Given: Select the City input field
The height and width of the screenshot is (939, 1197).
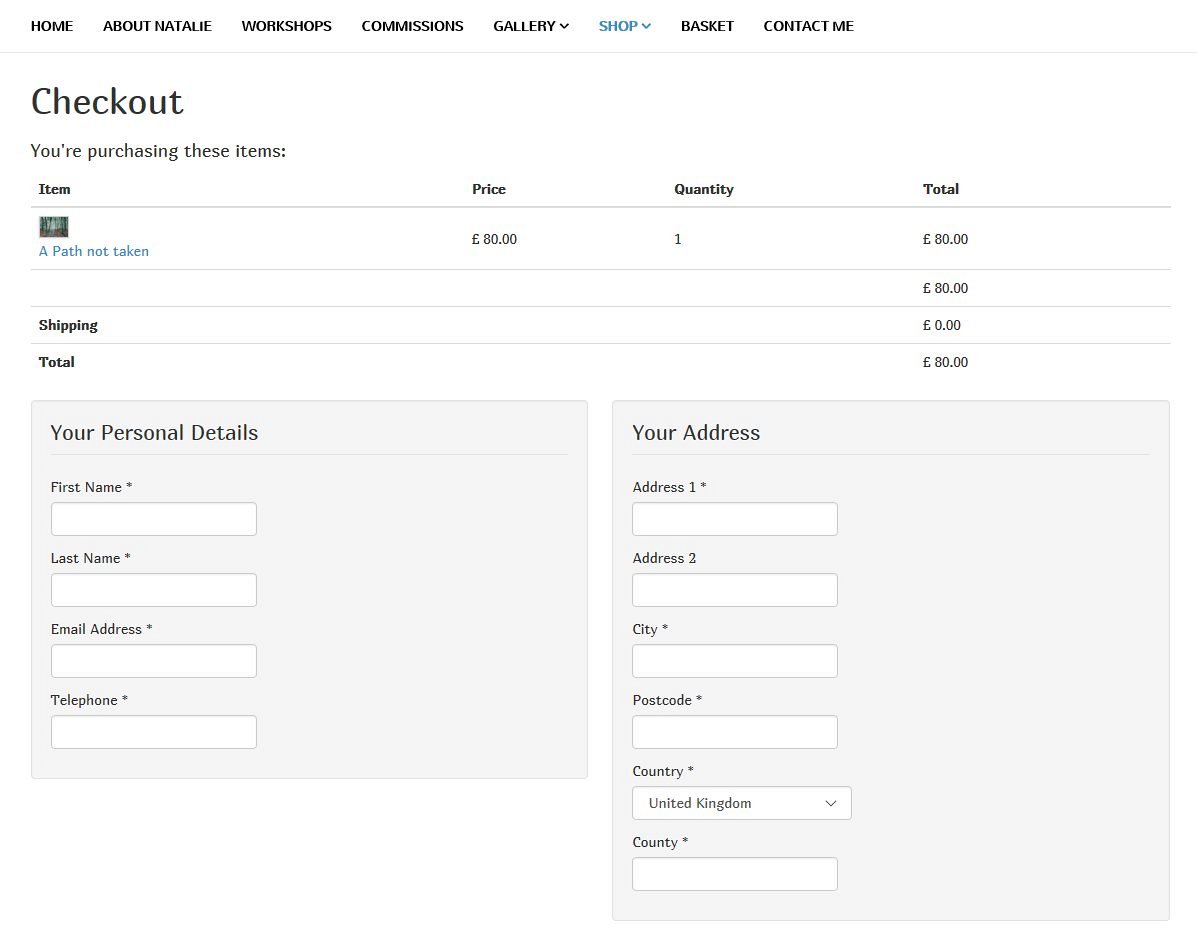Looking at the screenshot, I should click(x=735, y=661).
